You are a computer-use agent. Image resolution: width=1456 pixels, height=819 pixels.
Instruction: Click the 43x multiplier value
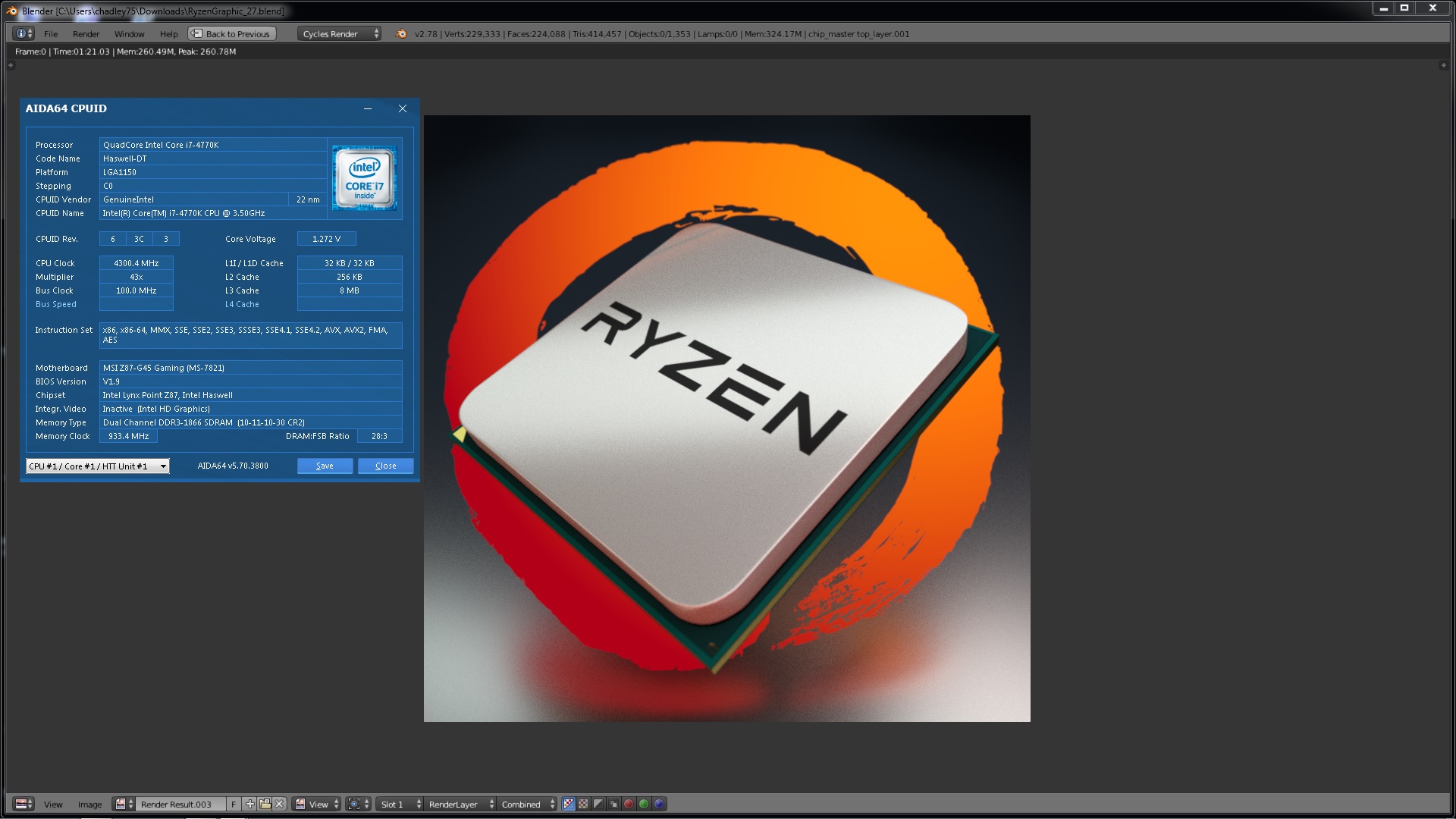(x=136, y=277)
